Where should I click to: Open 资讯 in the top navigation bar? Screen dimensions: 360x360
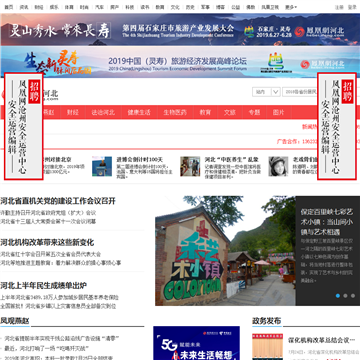24,7
